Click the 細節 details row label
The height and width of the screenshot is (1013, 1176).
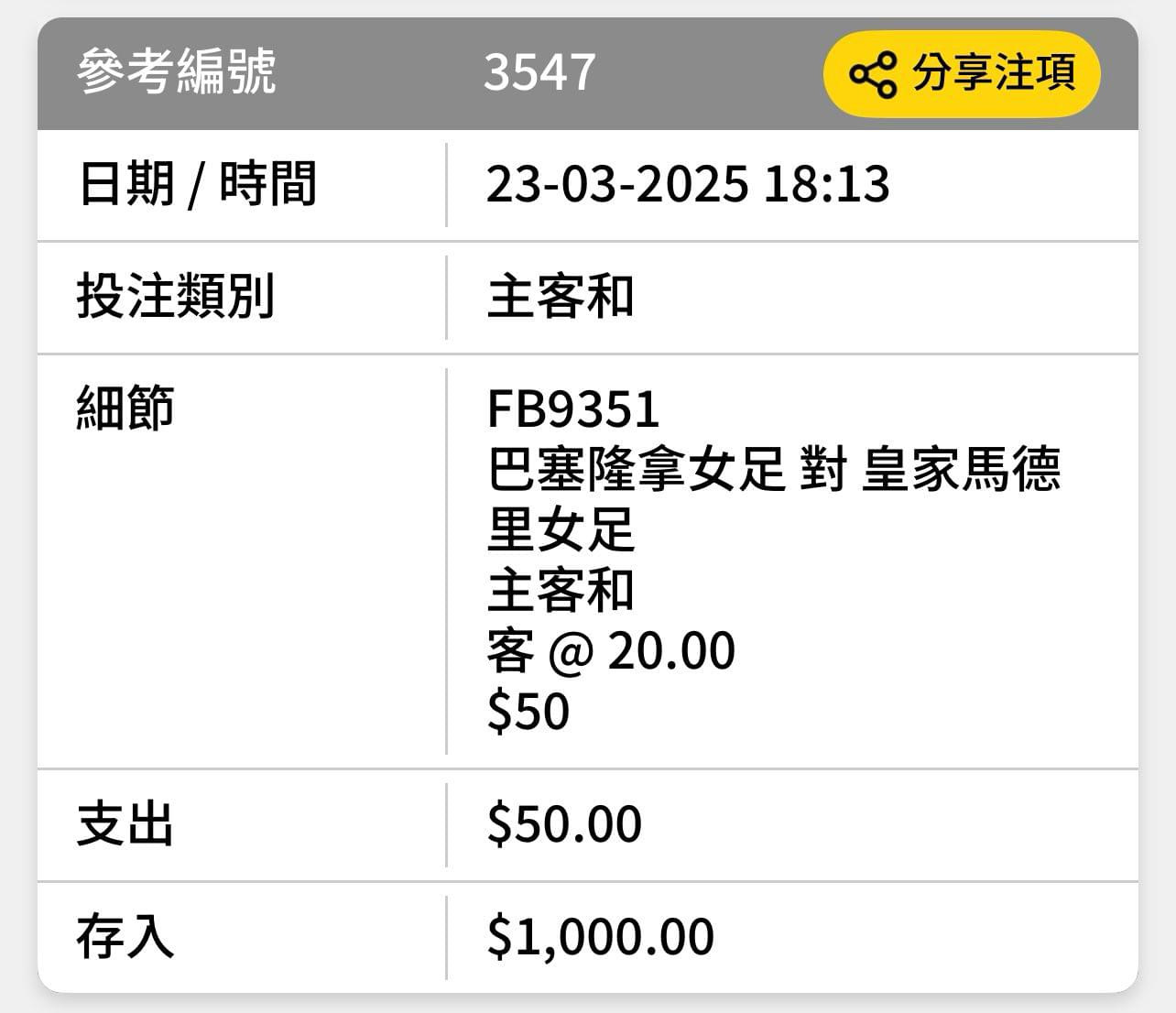125,408
